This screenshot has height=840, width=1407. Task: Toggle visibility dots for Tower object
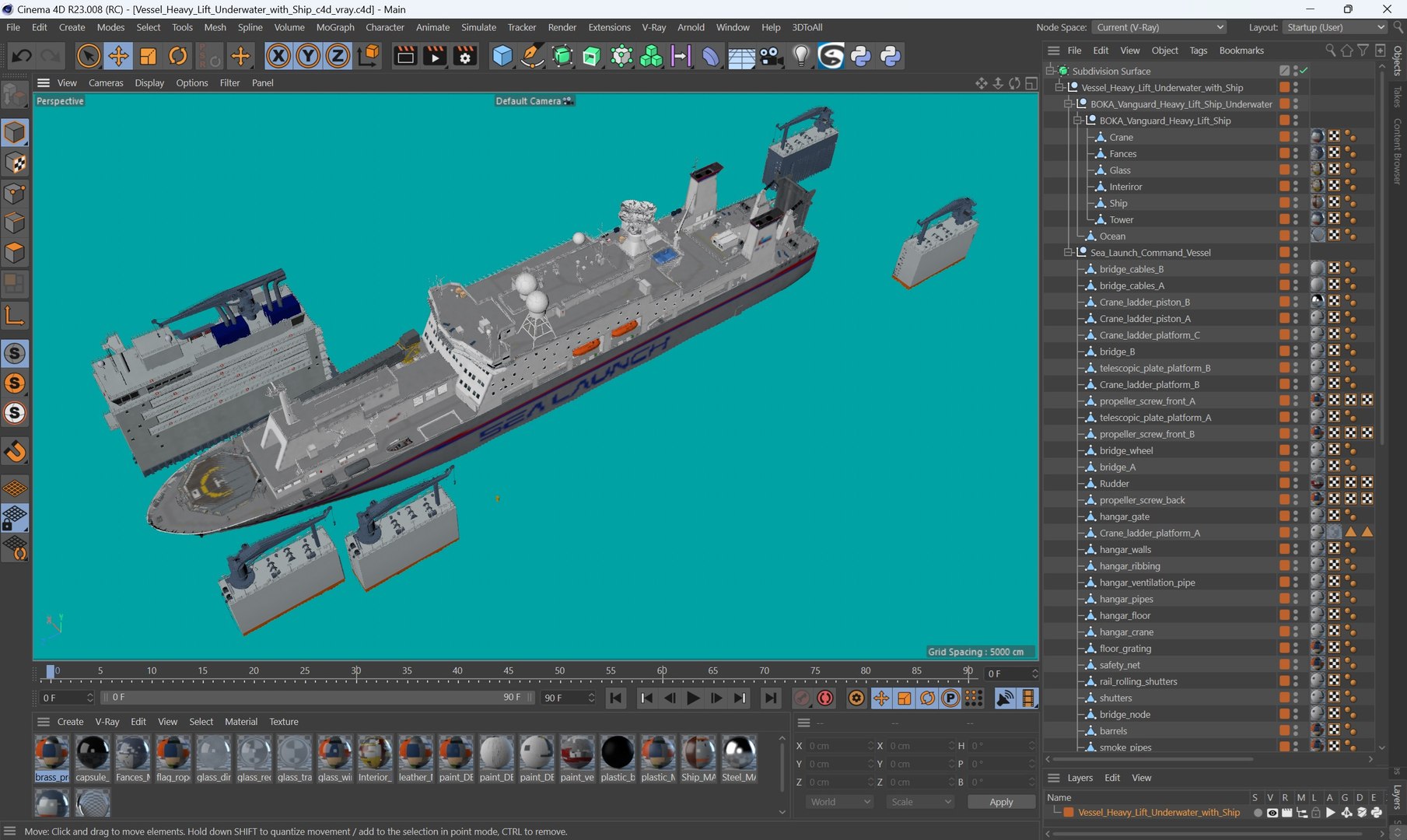(x=1296, y=220)
